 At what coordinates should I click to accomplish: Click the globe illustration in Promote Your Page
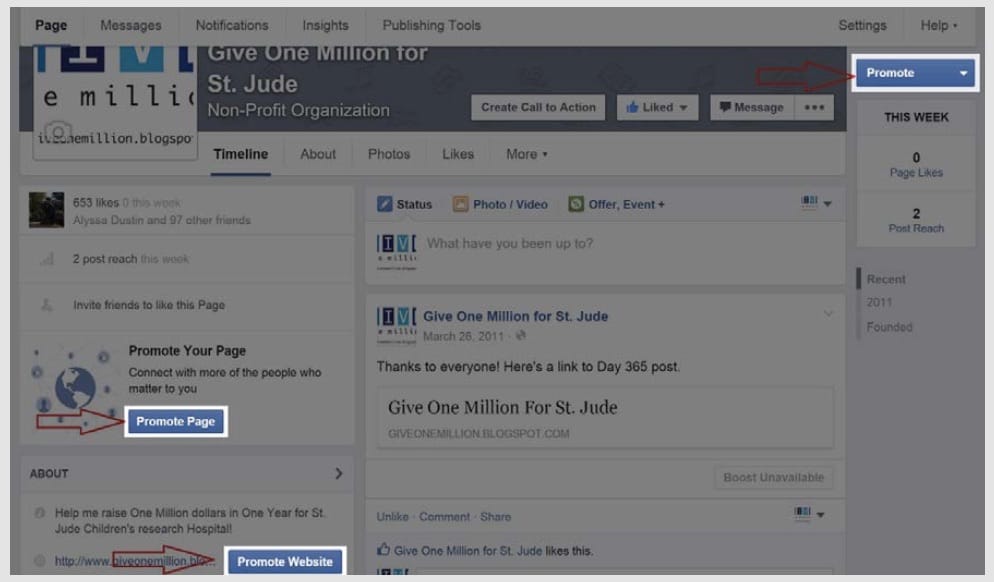pos(75,387)
